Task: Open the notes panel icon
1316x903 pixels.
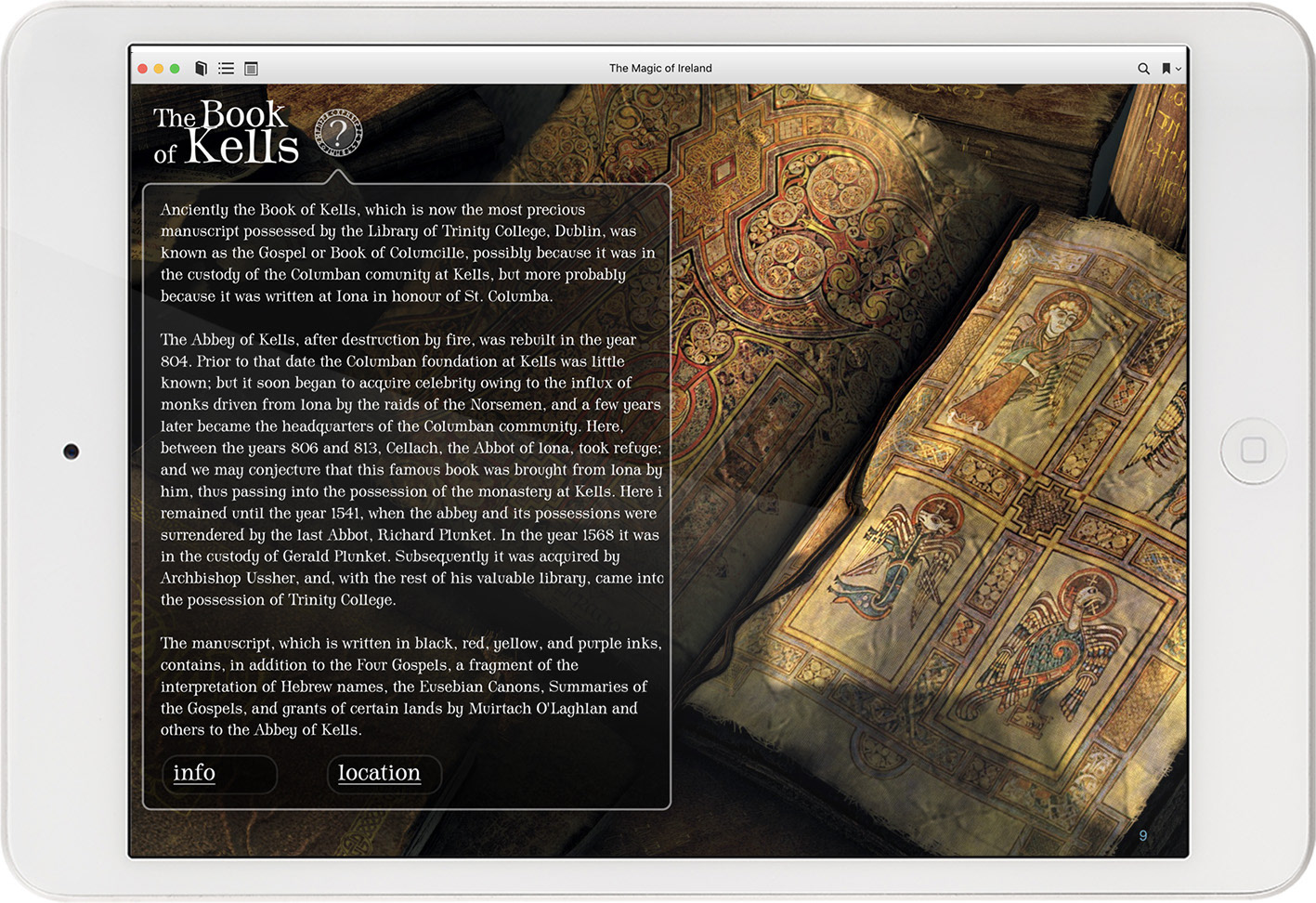Action: pos(251,68)
